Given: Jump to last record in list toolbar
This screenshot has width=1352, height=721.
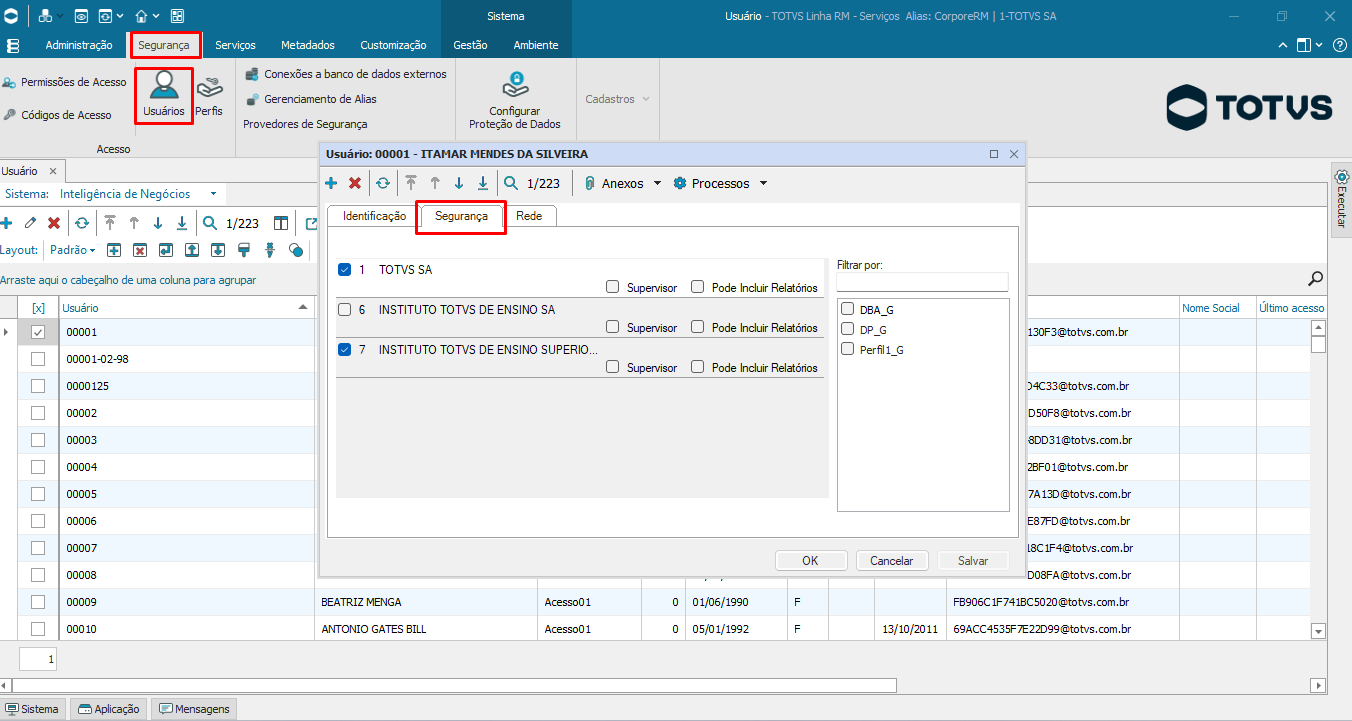Looking at the screenshot, I should click(x=182, y=223).
